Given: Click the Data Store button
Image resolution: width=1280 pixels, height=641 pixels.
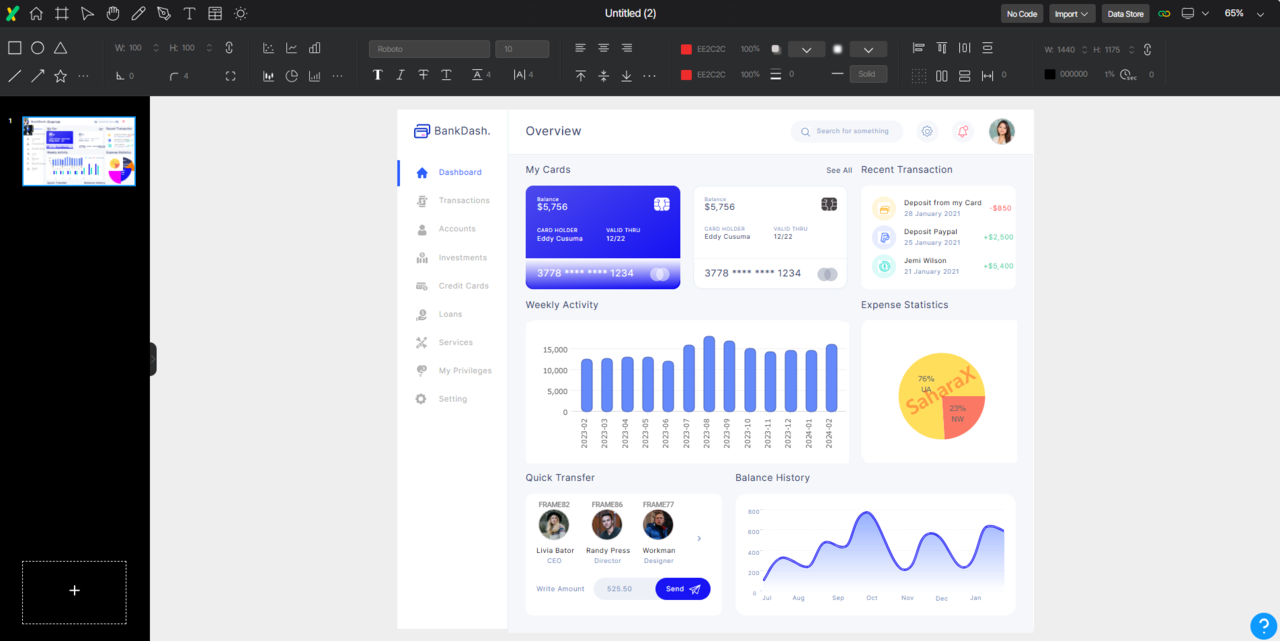Looking at the screenshot, I should point(1125,14).
